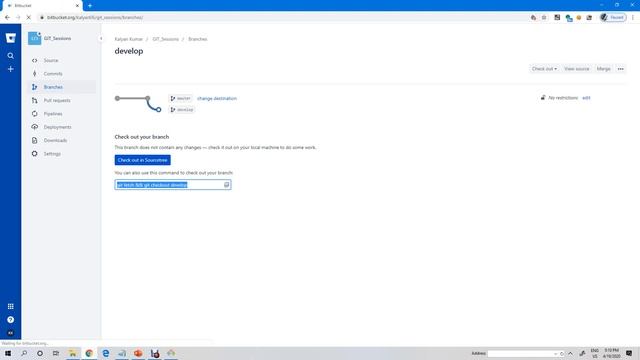
Task: Click the Downloads file icon
Action: coord(35,140)
